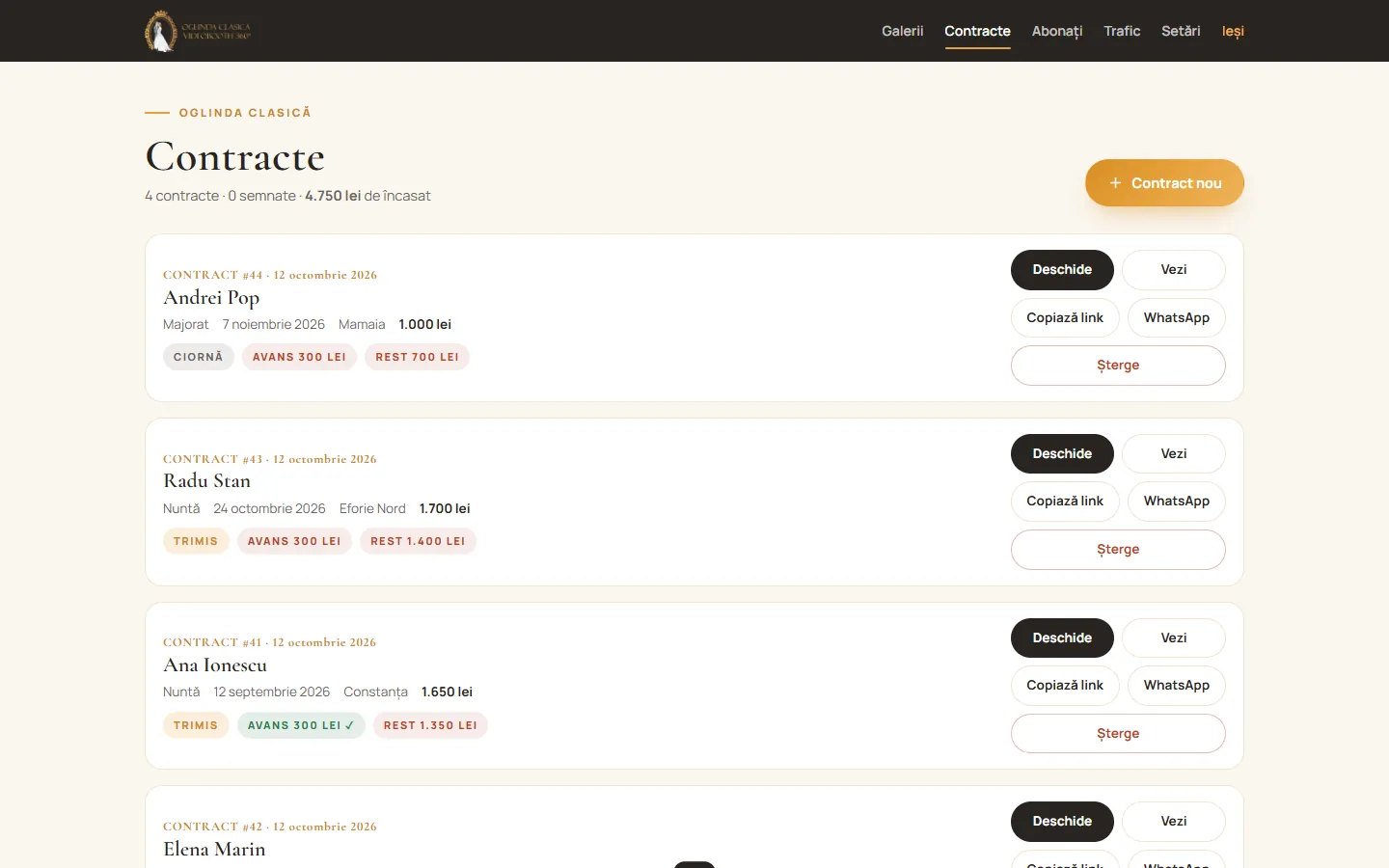1389x868 pixels.
Task: Select the Contracte nav tab
Action: pos(977,31)
